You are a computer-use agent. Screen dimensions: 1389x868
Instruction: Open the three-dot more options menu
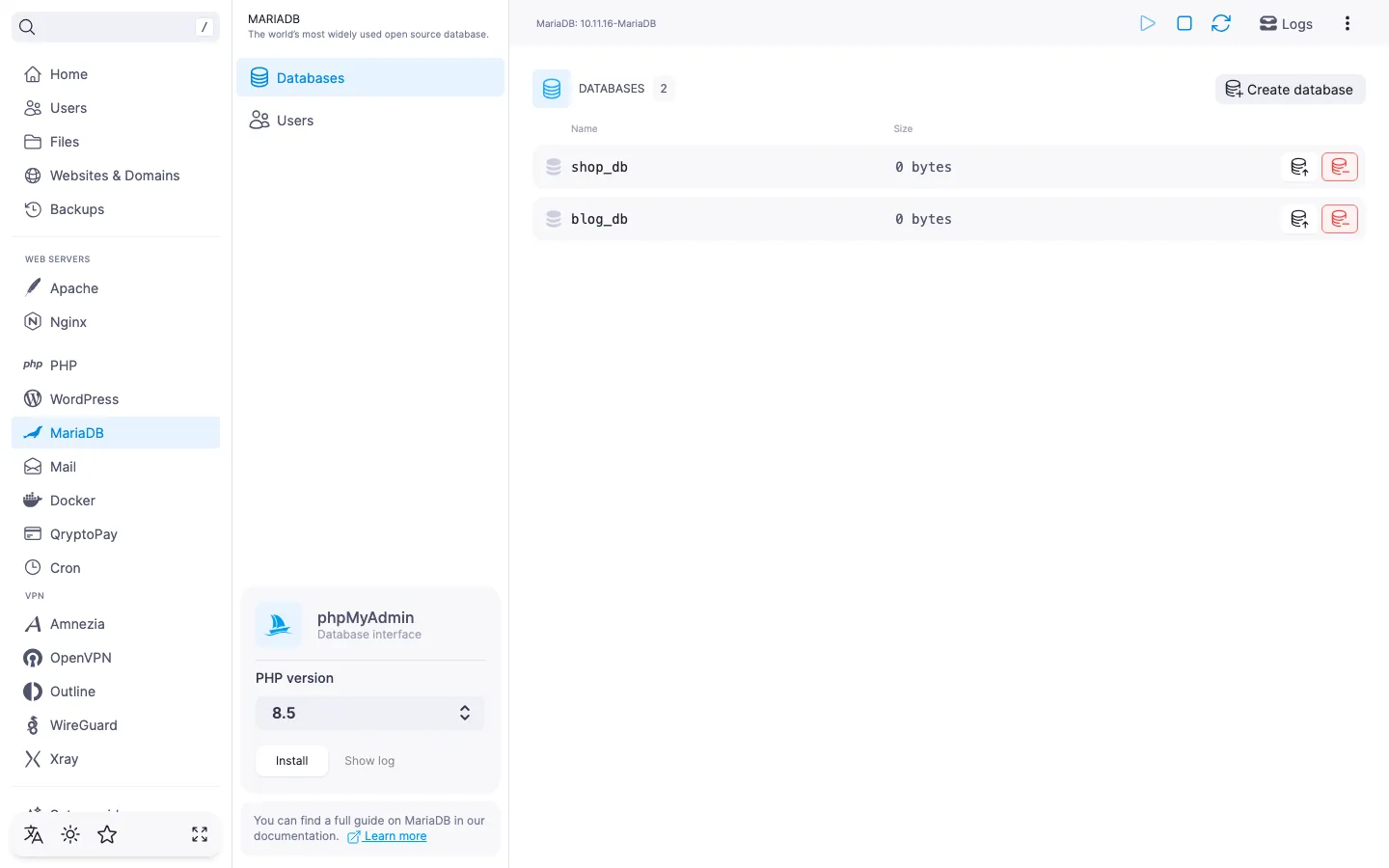(x=1348, y=23)
